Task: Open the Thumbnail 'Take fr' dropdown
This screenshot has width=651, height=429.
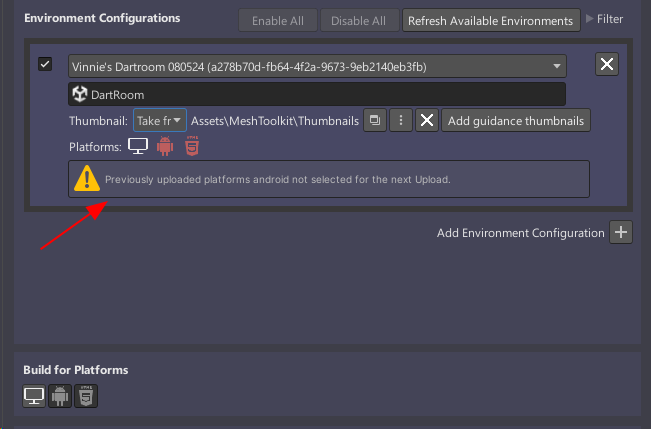Action: point(159,120)
